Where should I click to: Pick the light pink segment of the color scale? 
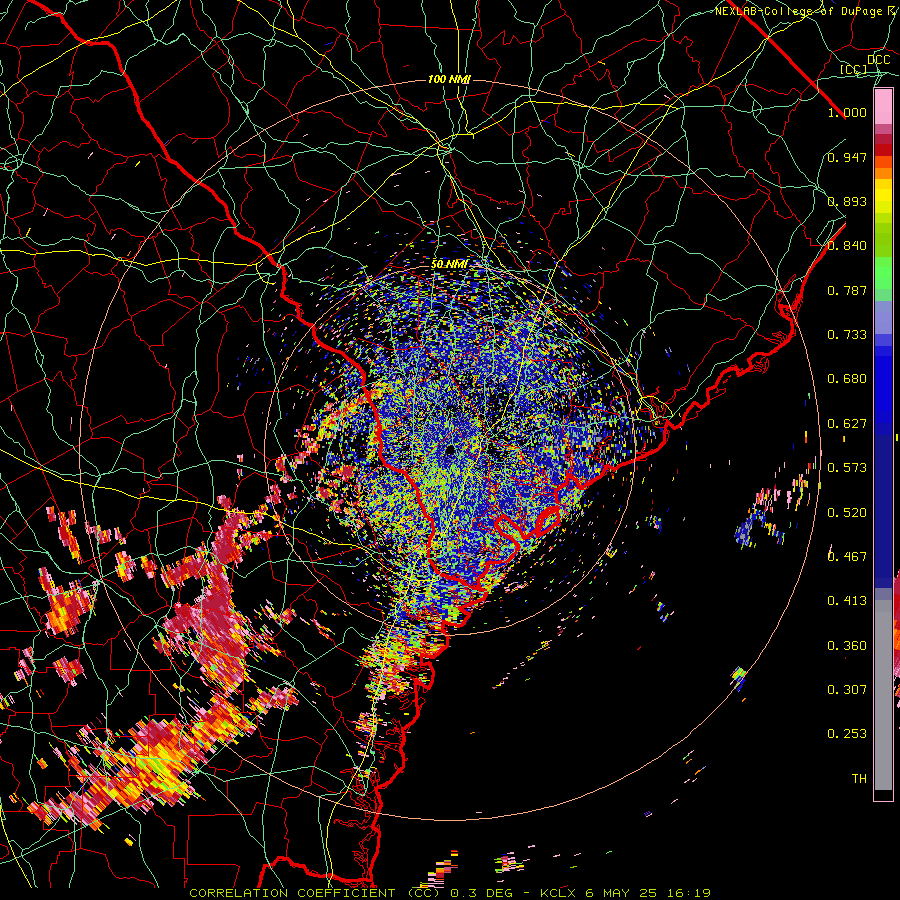(883, 106)
